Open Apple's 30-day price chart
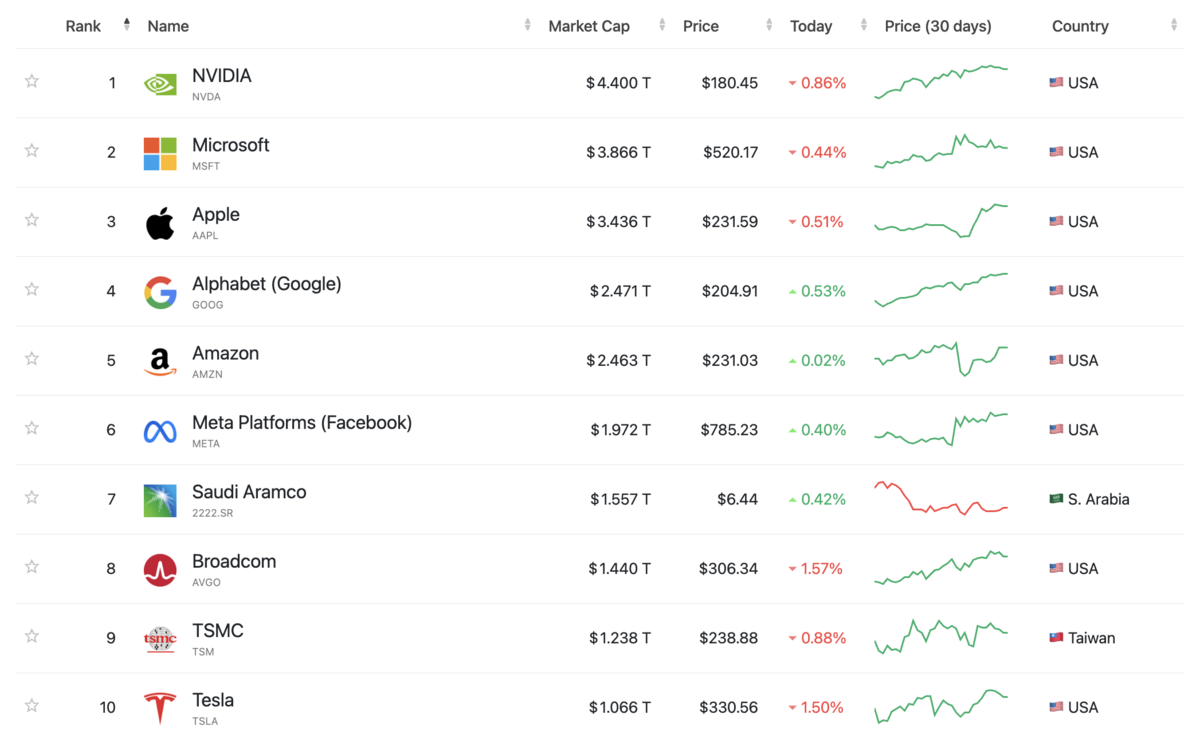Screen dimensions: 1200x742 click(x=941, y=220)
